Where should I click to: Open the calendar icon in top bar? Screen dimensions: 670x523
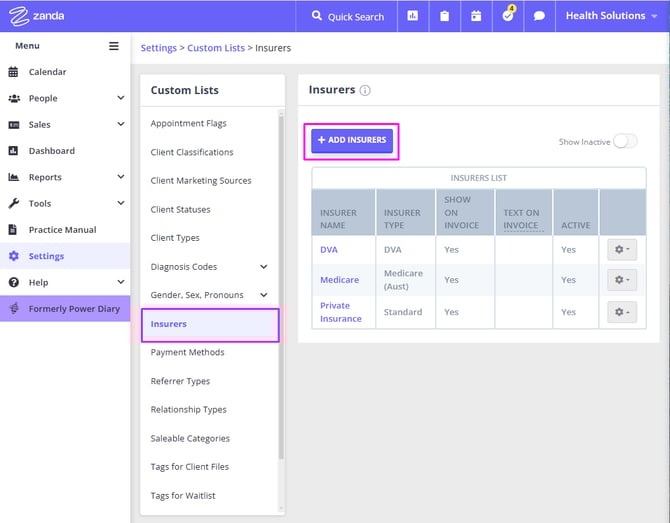pyautogui.click(x=476, y=16)
